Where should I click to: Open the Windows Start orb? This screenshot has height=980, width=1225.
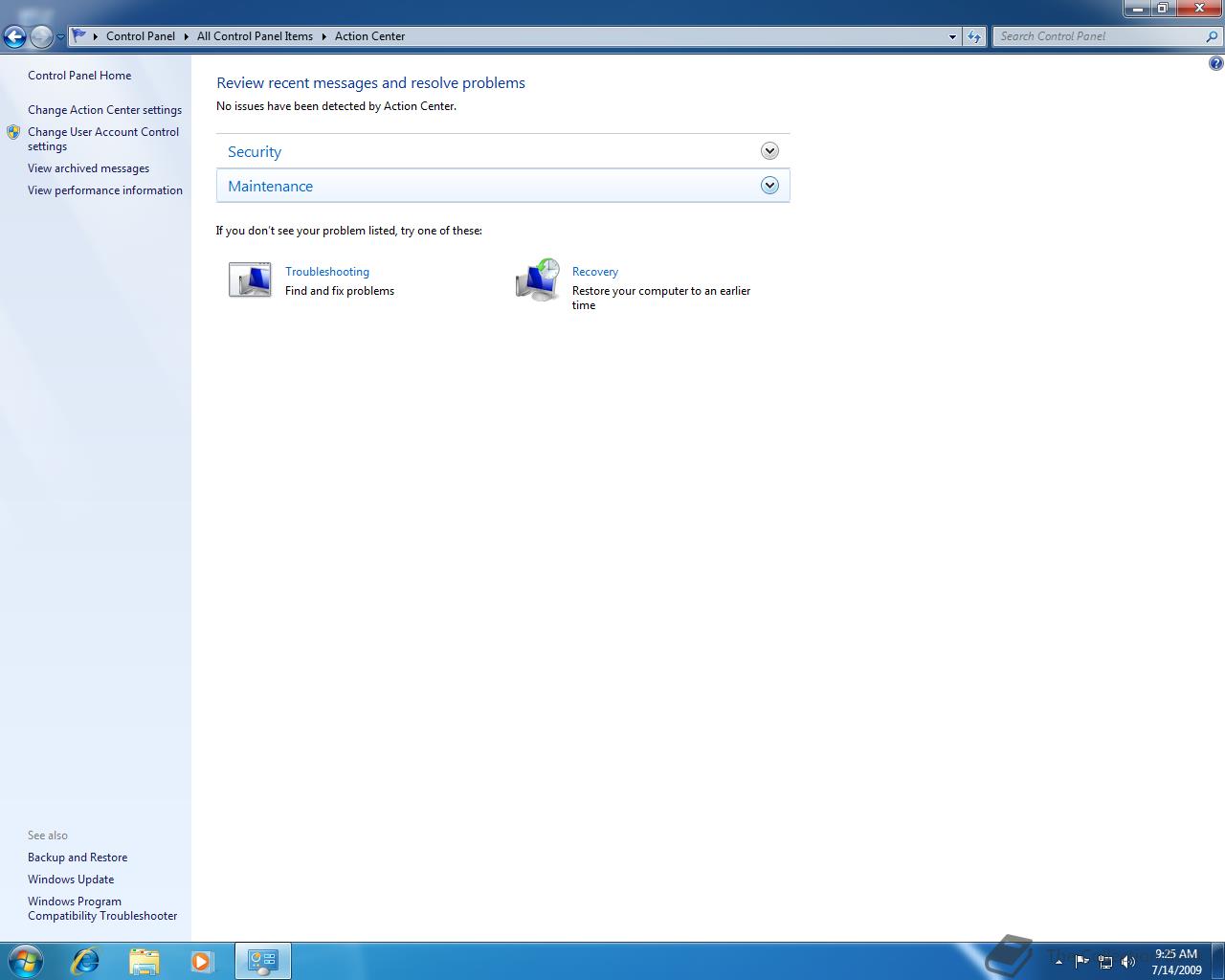click(26, 961)
